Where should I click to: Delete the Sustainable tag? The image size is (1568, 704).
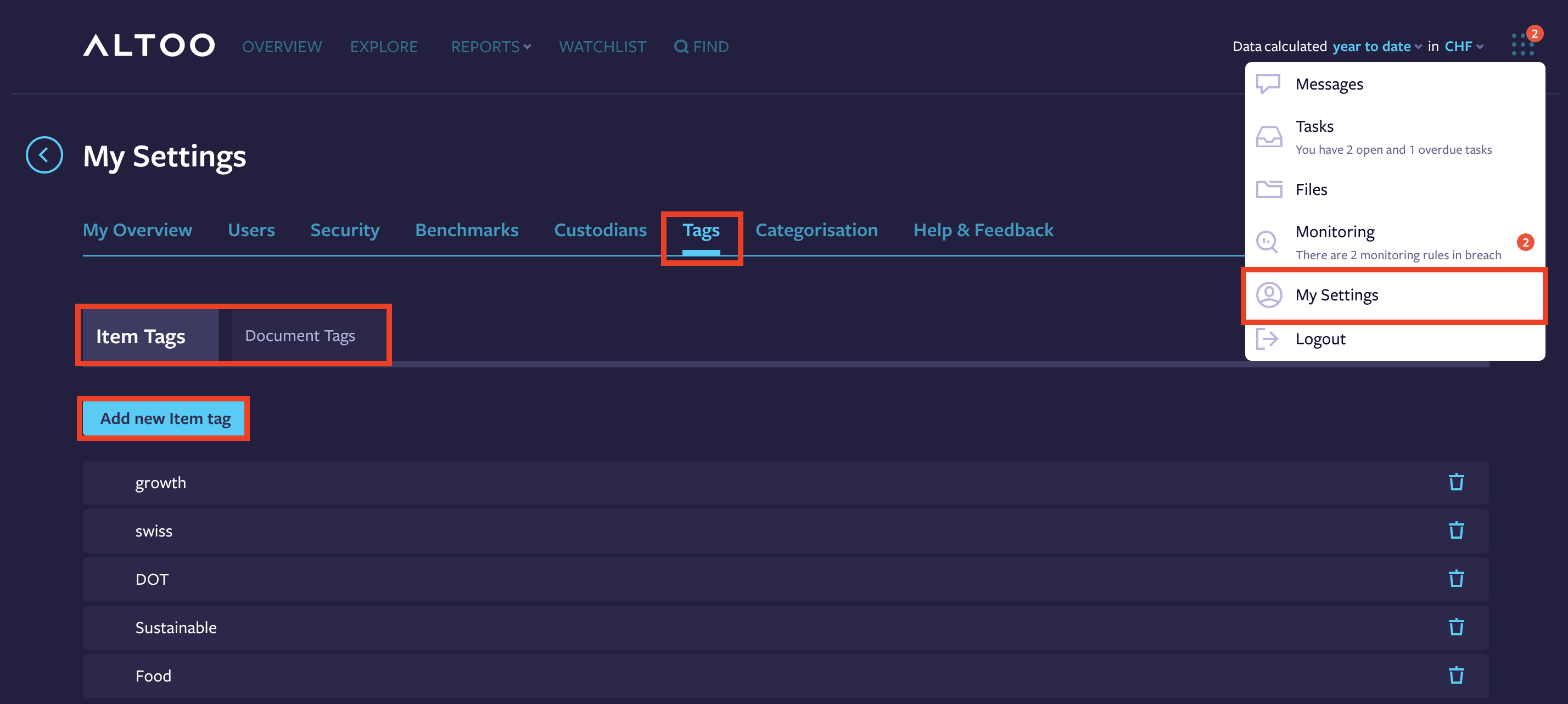coord(1456,626)
